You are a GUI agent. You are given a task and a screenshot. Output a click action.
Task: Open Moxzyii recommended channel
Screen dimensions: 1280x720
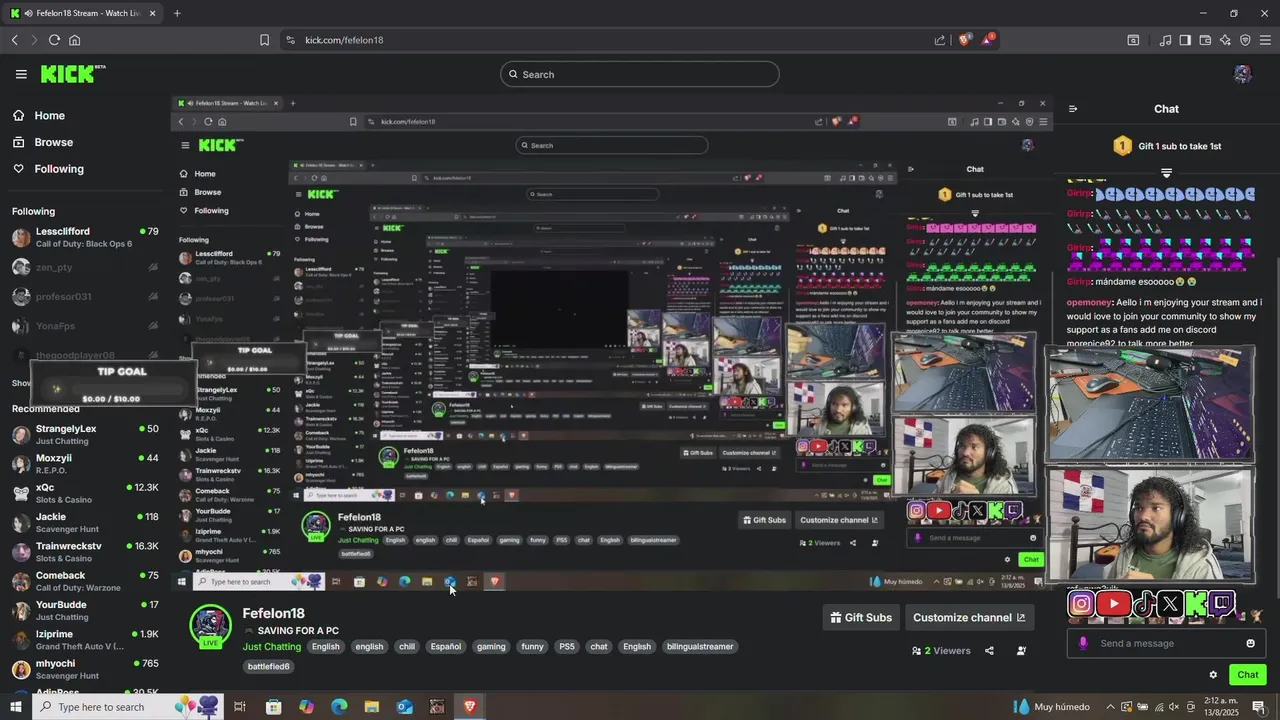pyautogui.click(x=85, y=463)
